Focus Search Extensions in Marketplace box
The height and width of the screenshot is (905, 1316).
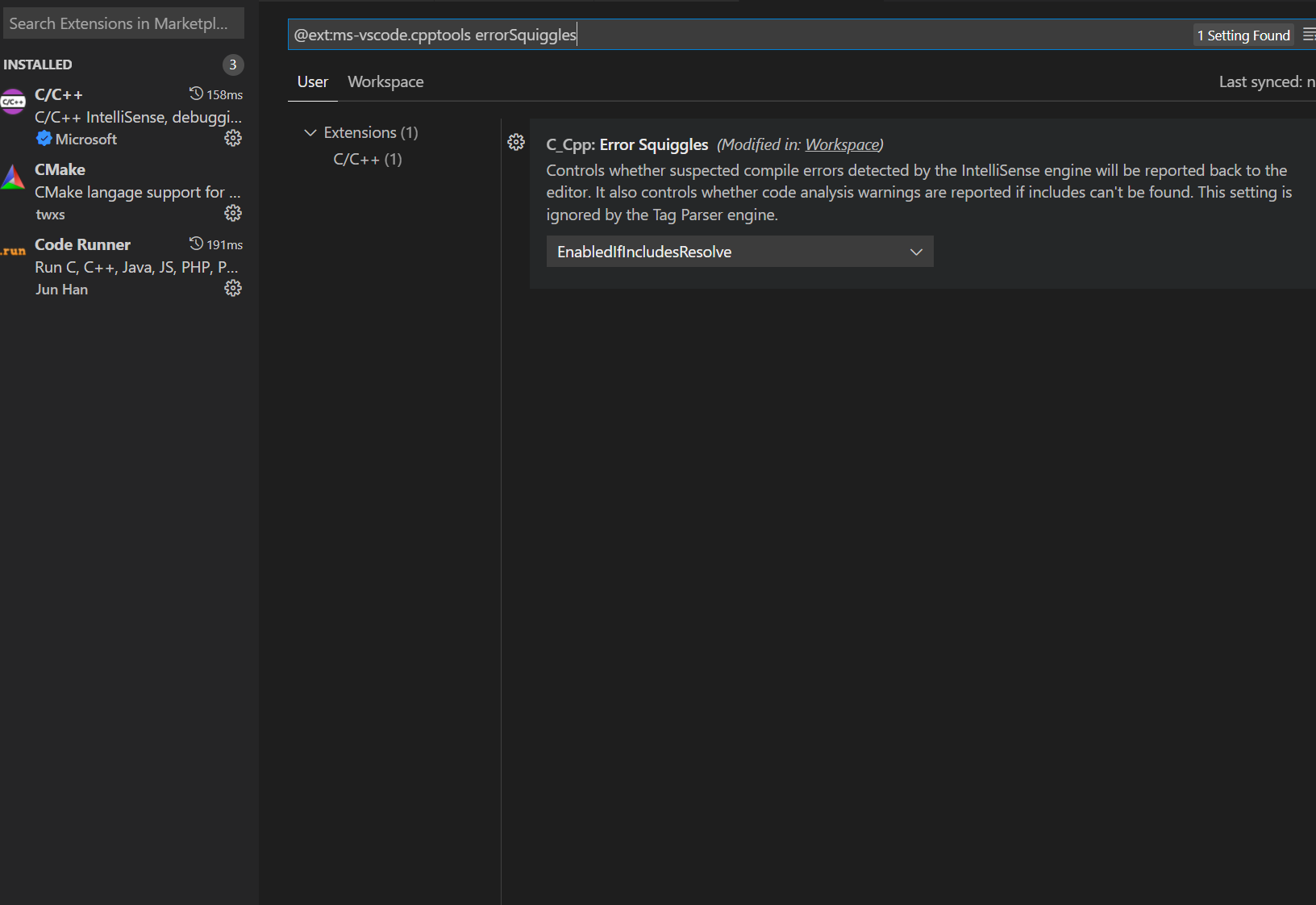(x=123, y=23)
